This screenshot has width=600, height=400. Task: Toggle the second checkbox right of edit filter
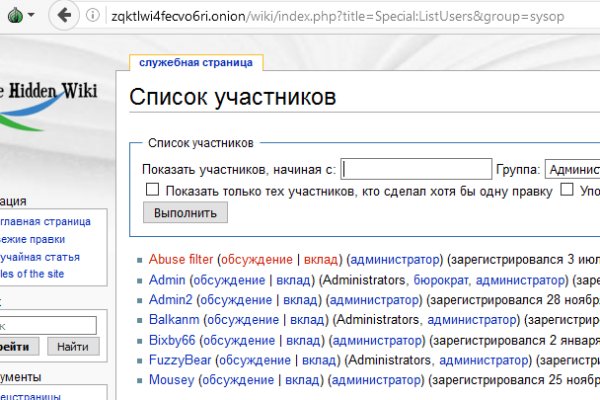[567, 190]
